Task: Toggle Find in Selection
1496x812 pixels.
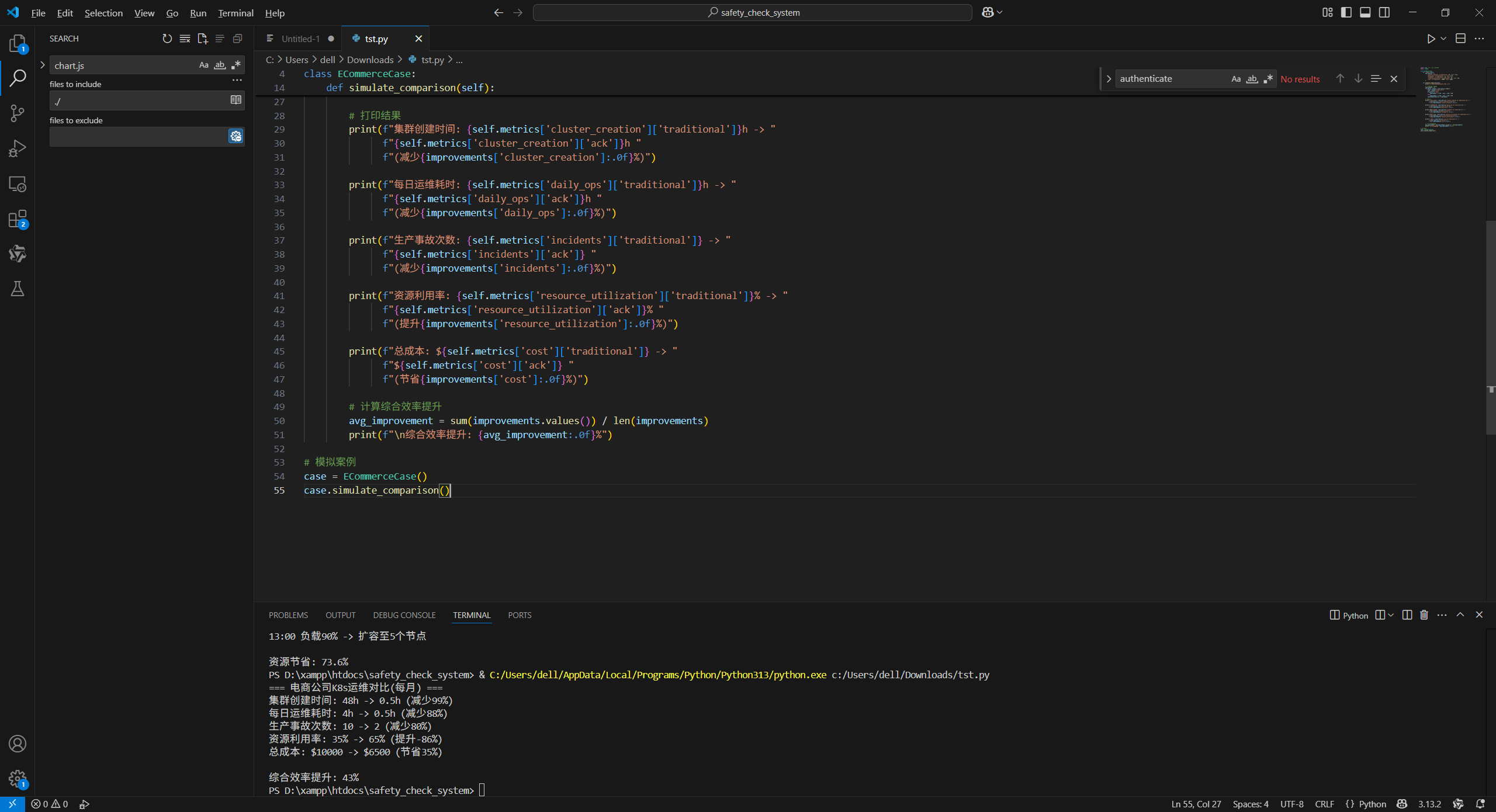Action: click(x=1376, y=78)
